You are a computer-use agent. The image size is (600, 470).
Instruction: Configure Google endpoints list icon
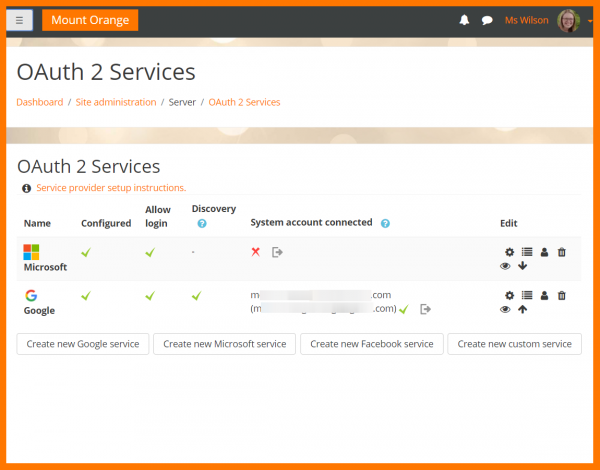point(527,295)
